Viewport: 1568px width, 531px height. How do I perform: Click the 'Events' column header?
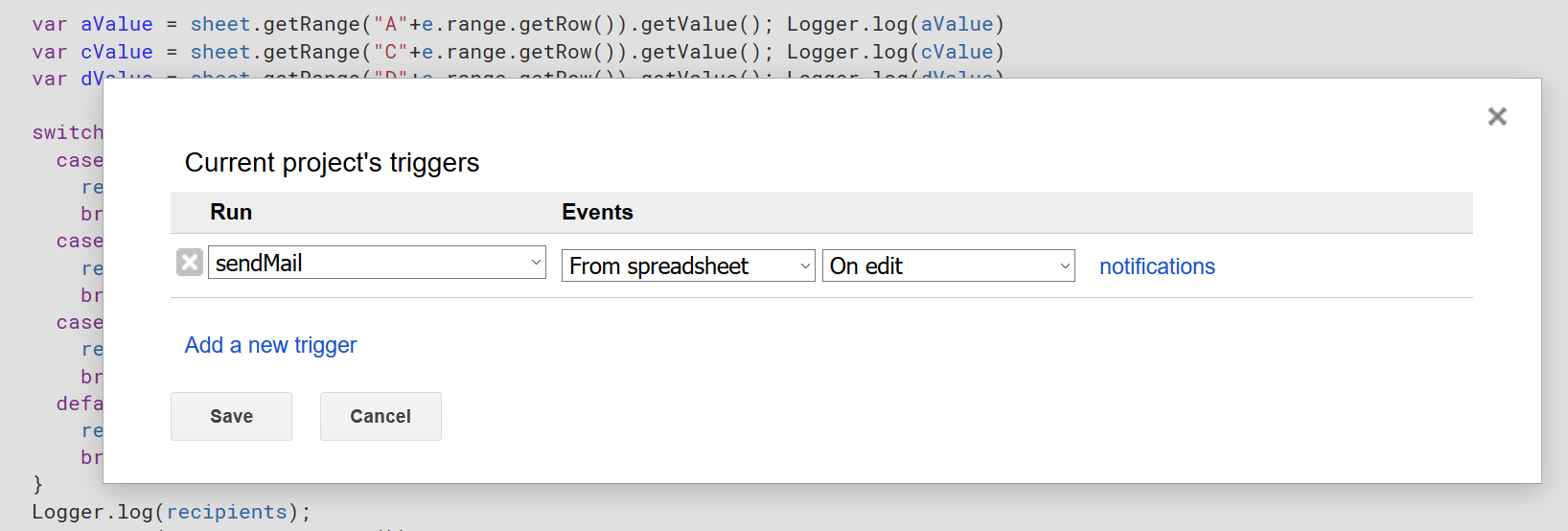597,212
